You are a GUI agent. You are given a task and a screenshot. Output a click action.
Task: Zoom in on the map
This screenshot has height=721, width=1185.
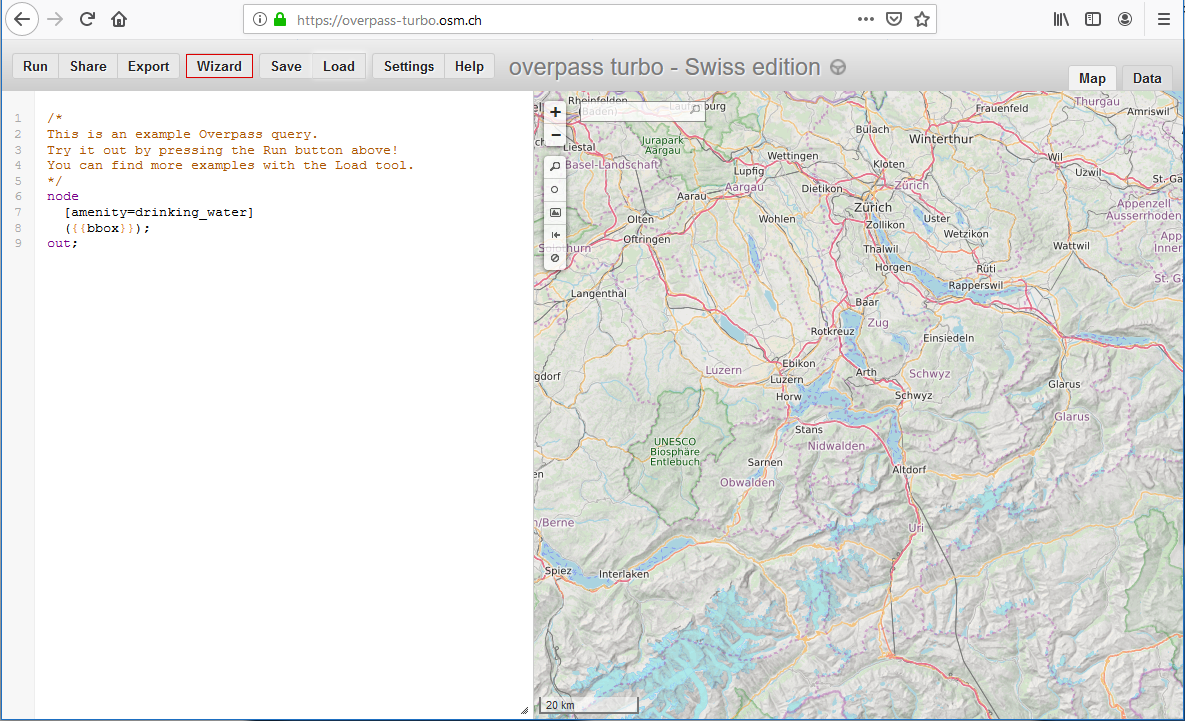pos(555,112)
